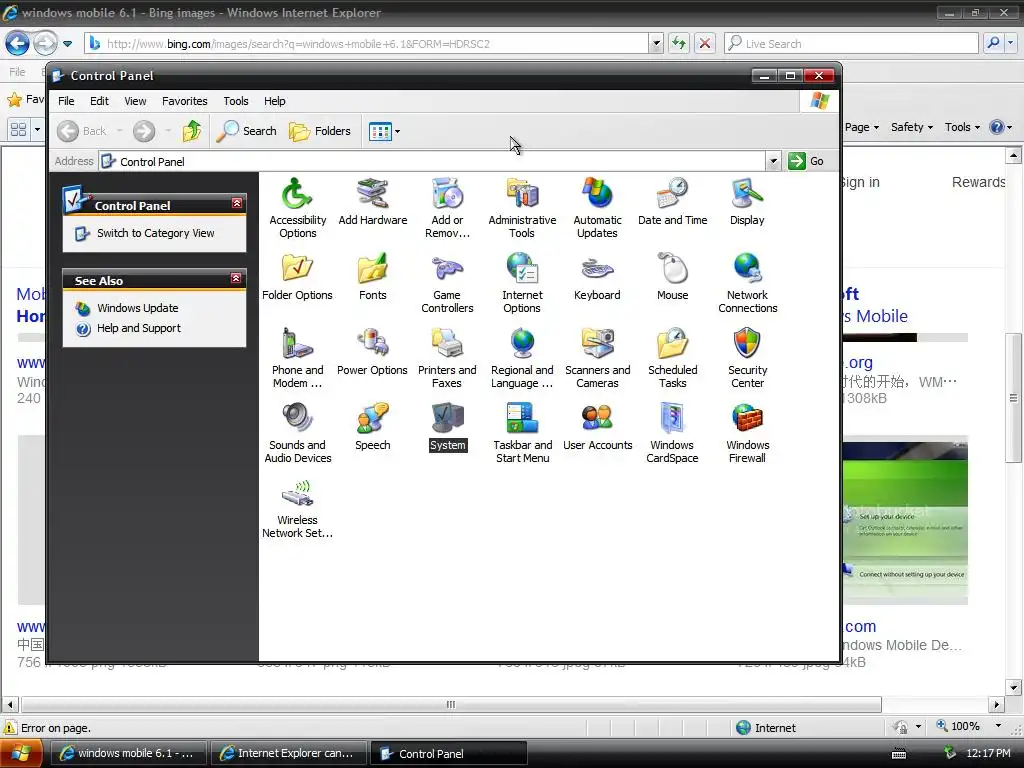Open Control Panel File menu

(66, 101)
